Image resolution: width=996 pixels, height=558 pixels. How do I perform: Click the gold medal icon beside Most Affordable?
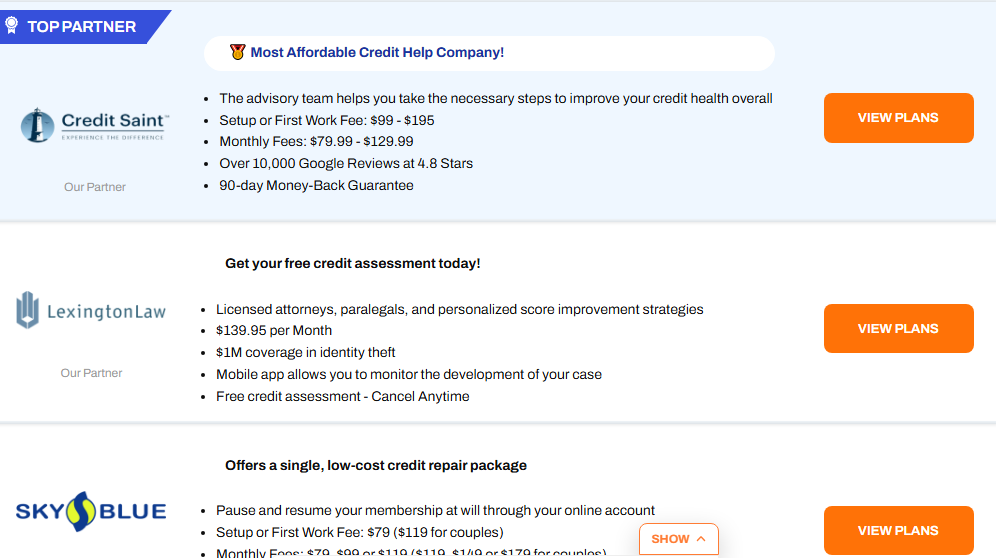click(237, 52)
